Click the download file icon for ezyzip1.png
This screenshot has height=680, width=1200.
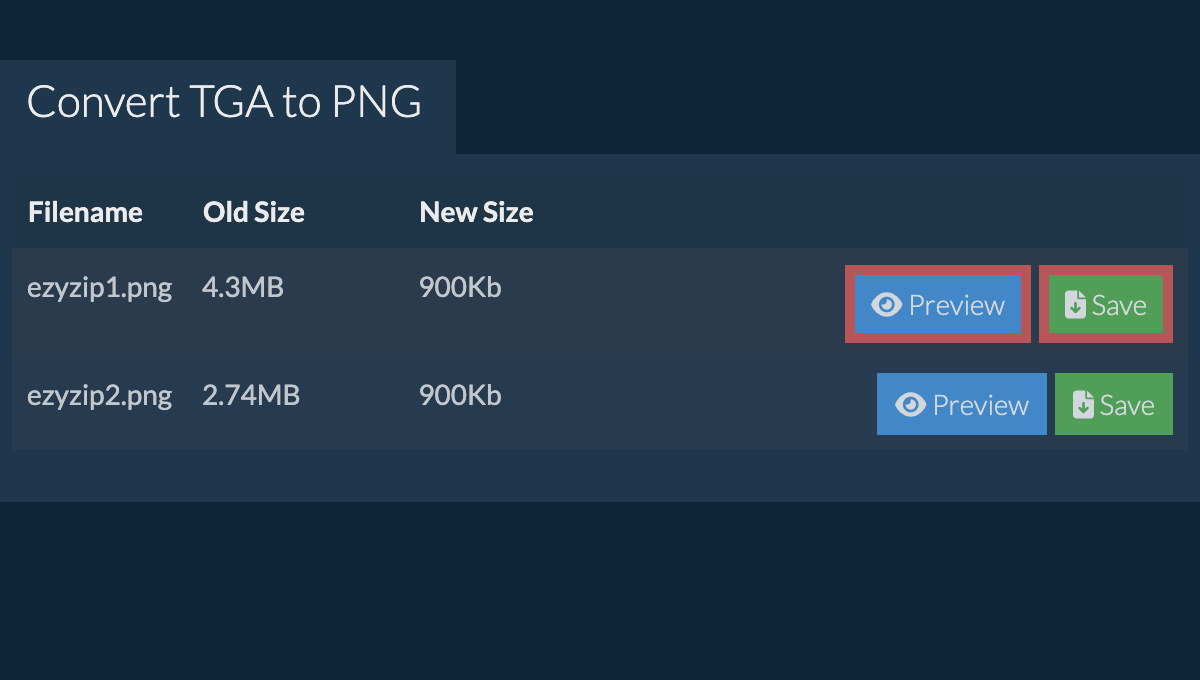tap(1075, 305)
